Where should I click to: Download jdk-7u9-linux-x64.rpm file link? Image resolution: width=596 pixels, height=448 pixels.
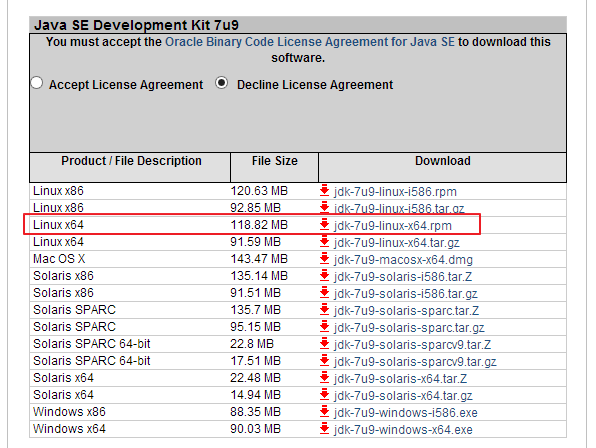click(x=393, y=226)
